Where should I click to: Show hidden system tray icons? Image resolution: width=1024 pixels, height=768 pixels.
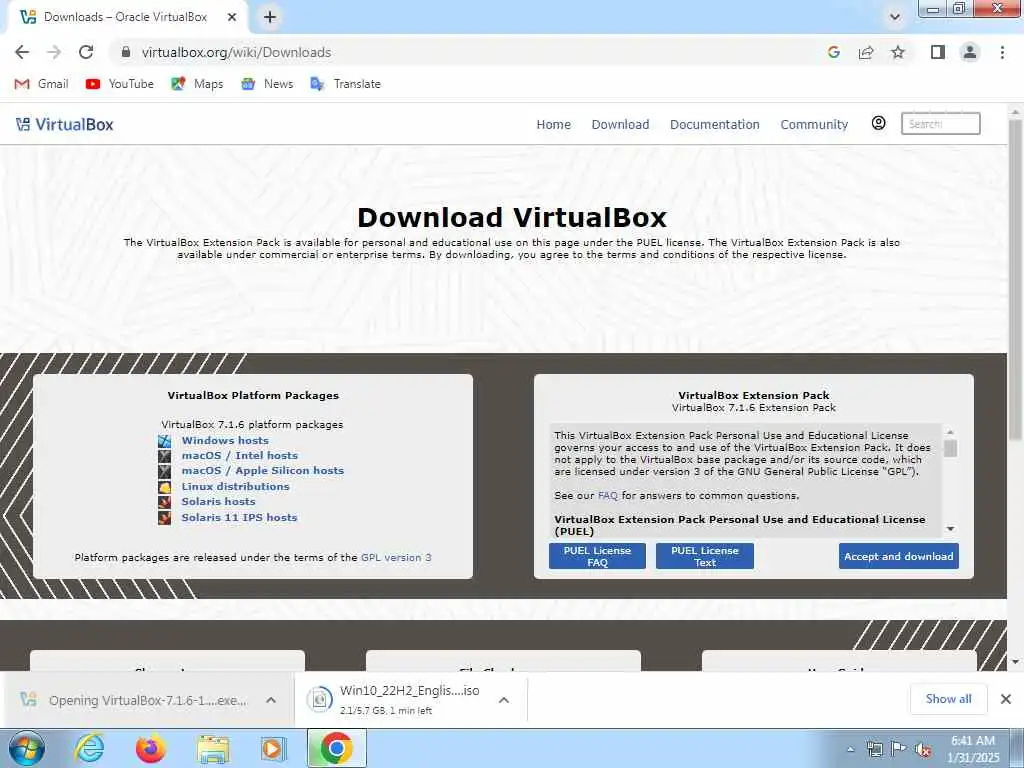coord(850,749)
